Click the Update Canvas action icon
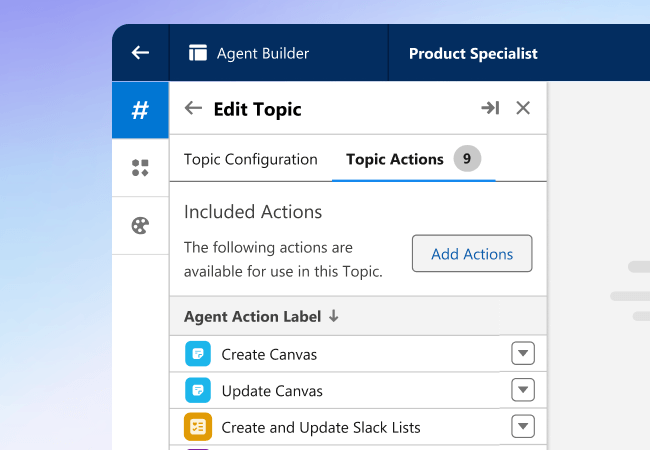Screen dimensions: 650x450 [x=198, y=390]
